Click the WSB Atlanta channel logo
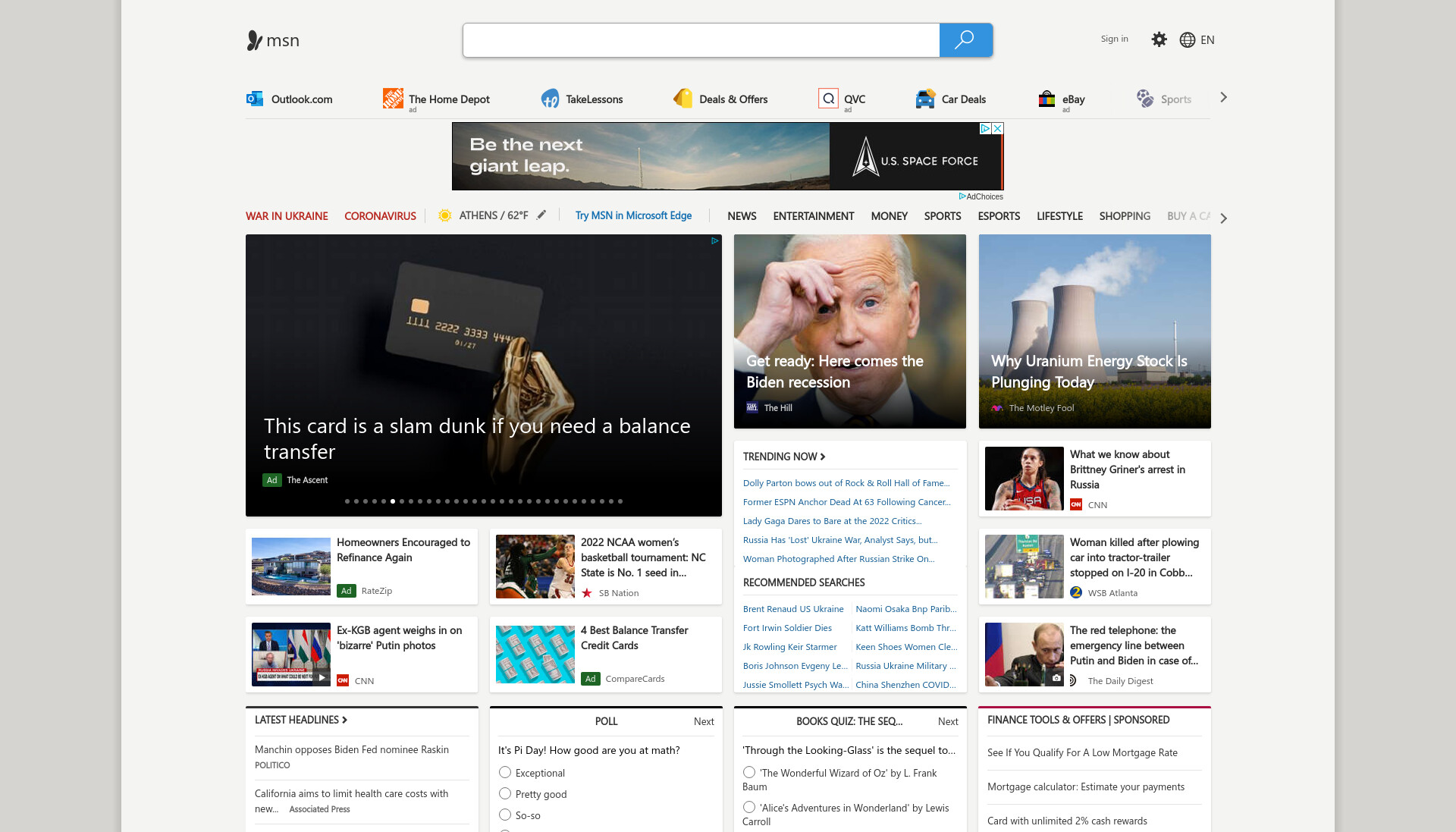1456x832 pixels. click(x=1076, y=592)
